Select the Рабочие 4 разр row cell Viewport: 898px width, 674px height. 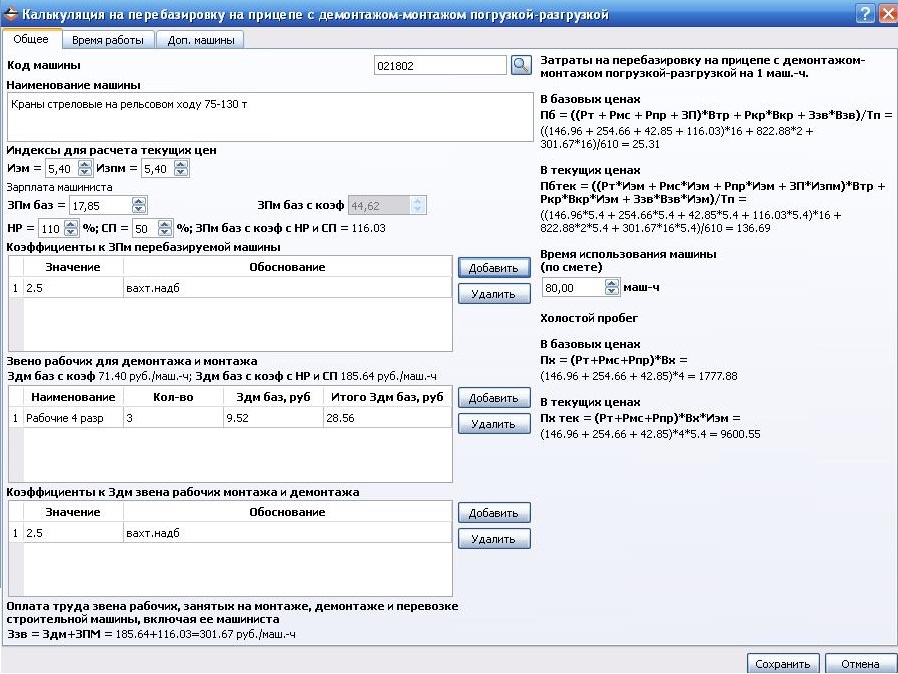coord(73,418)
